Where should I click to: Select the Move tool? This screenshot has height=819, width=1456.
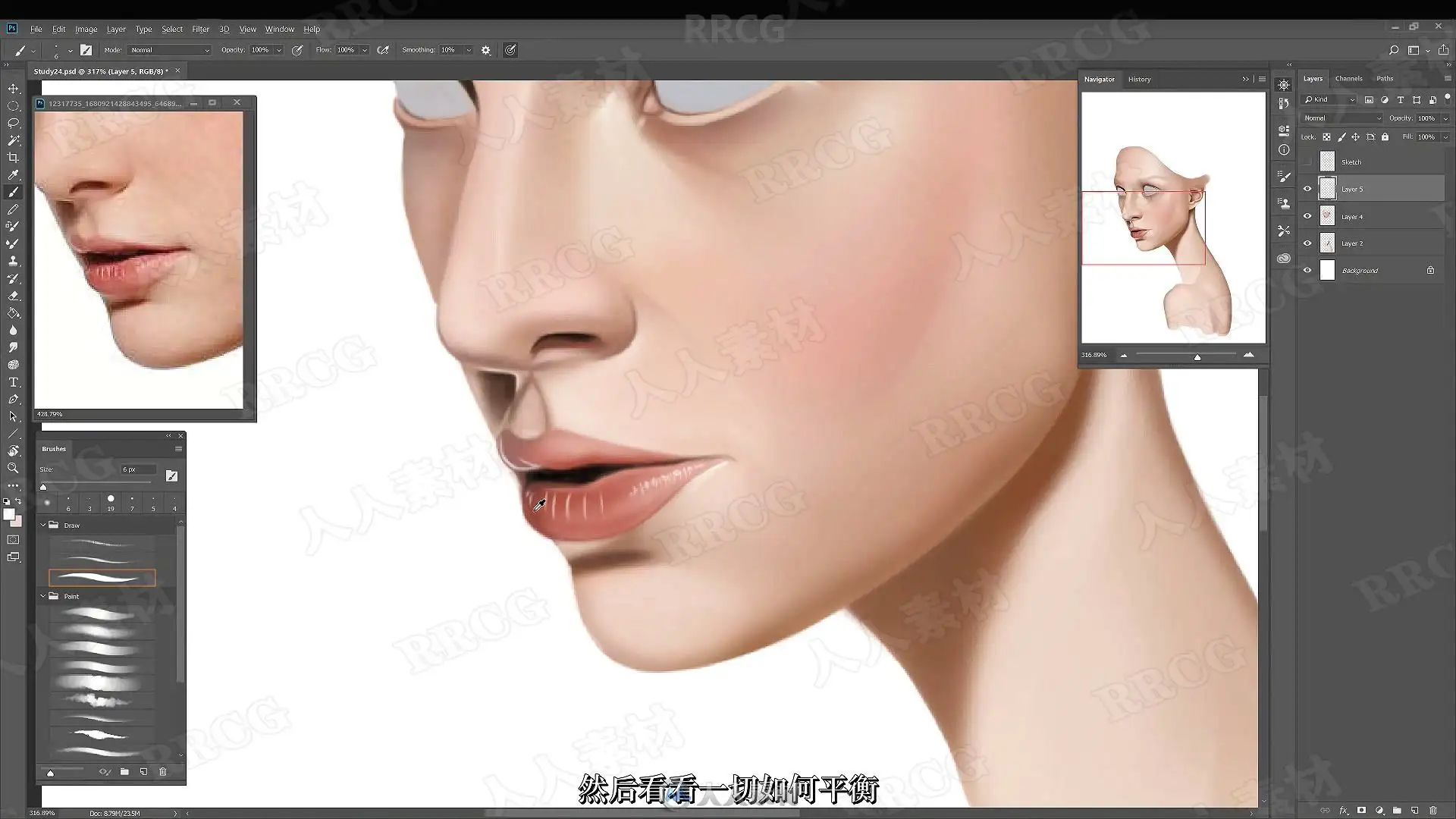(x=13, y=89)
